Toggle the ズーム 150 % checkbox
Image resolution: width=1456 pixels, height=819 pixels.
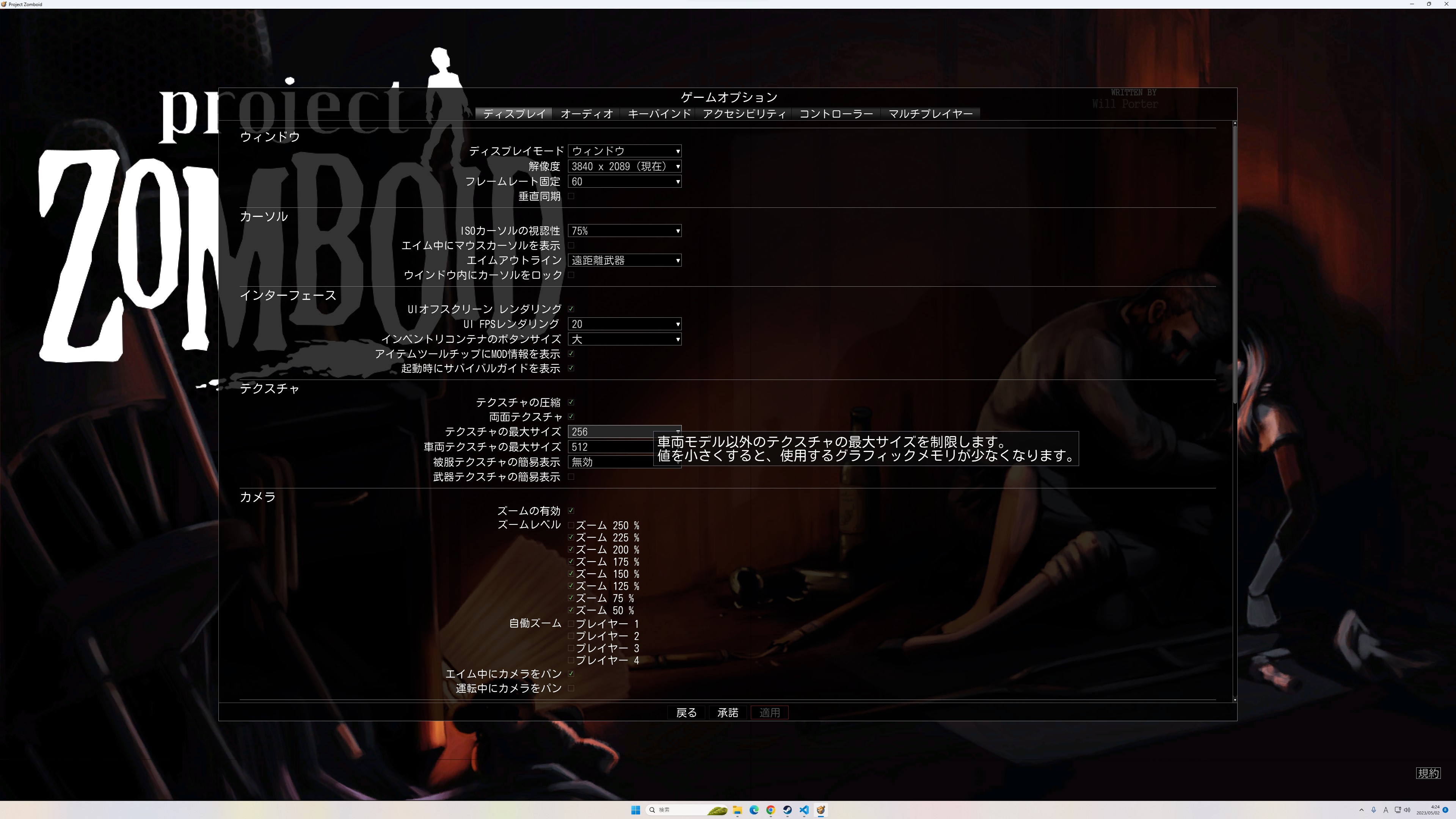(571, 574)
